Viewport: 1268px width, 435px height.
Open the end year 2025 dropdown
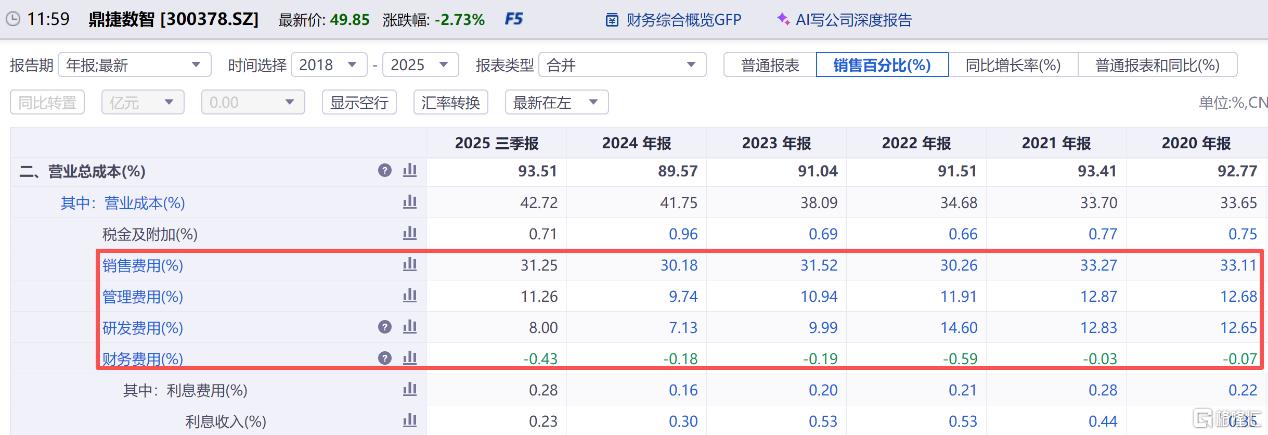[420, 65]
